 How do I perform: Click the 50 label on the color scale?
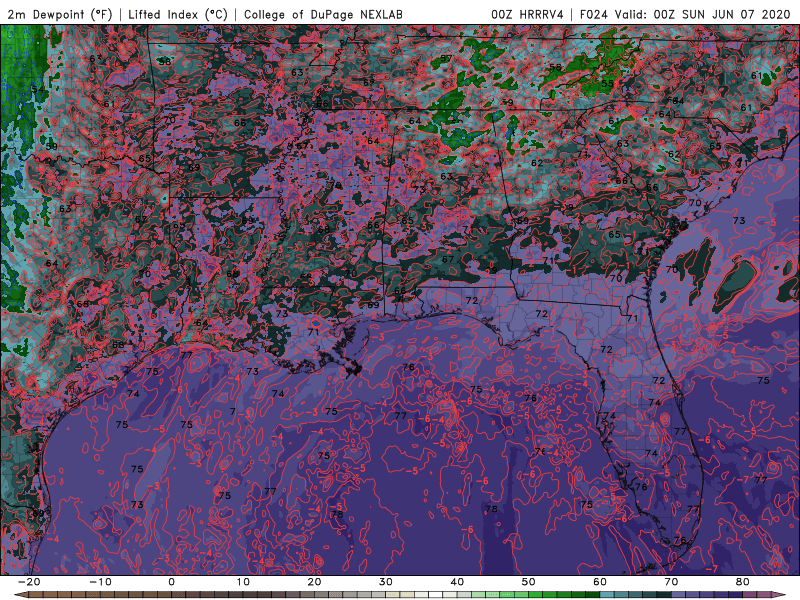pos(529,582)
